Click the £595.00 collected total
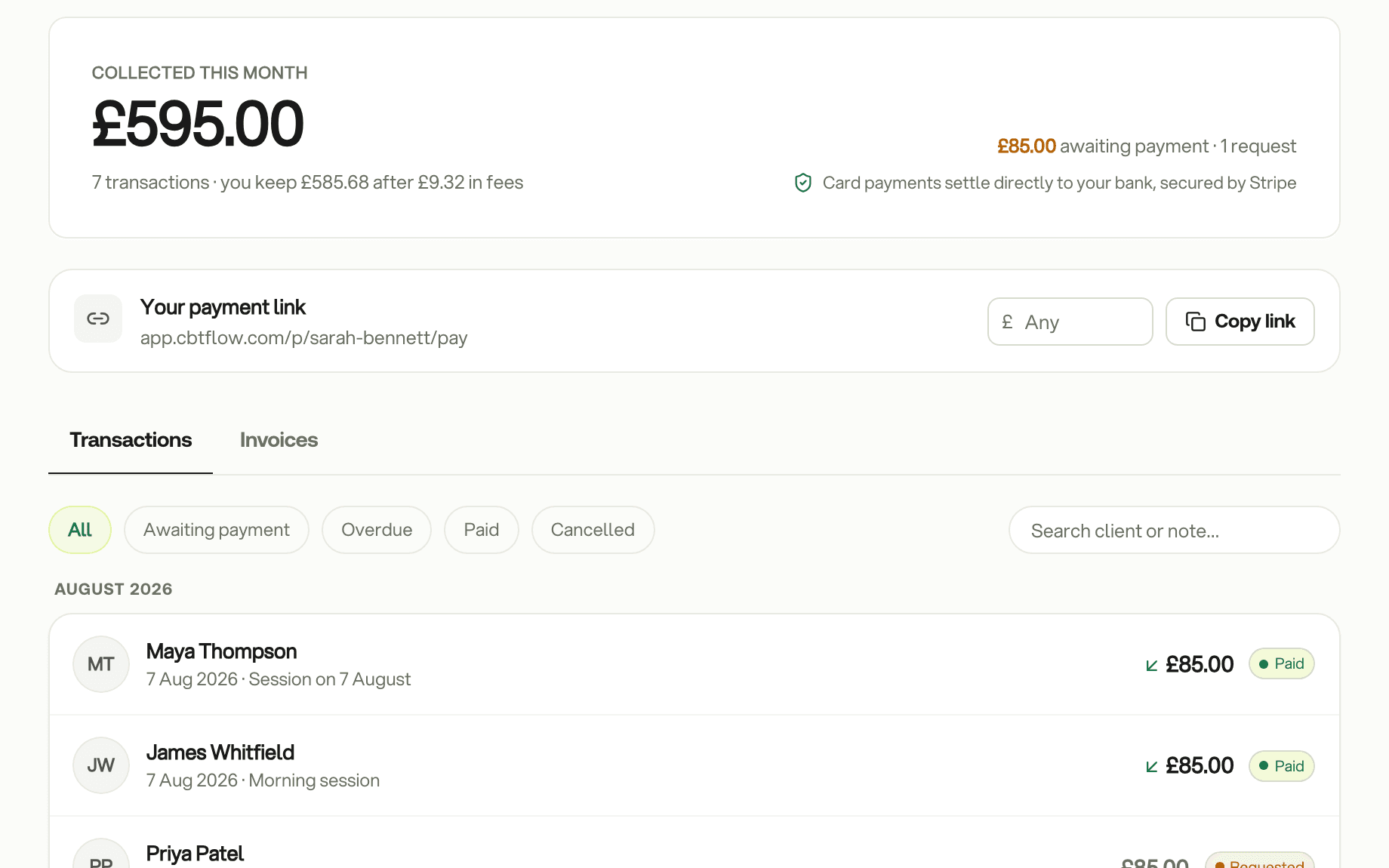Viewport: 1389px width, 868px height. [x=198, y=124]
